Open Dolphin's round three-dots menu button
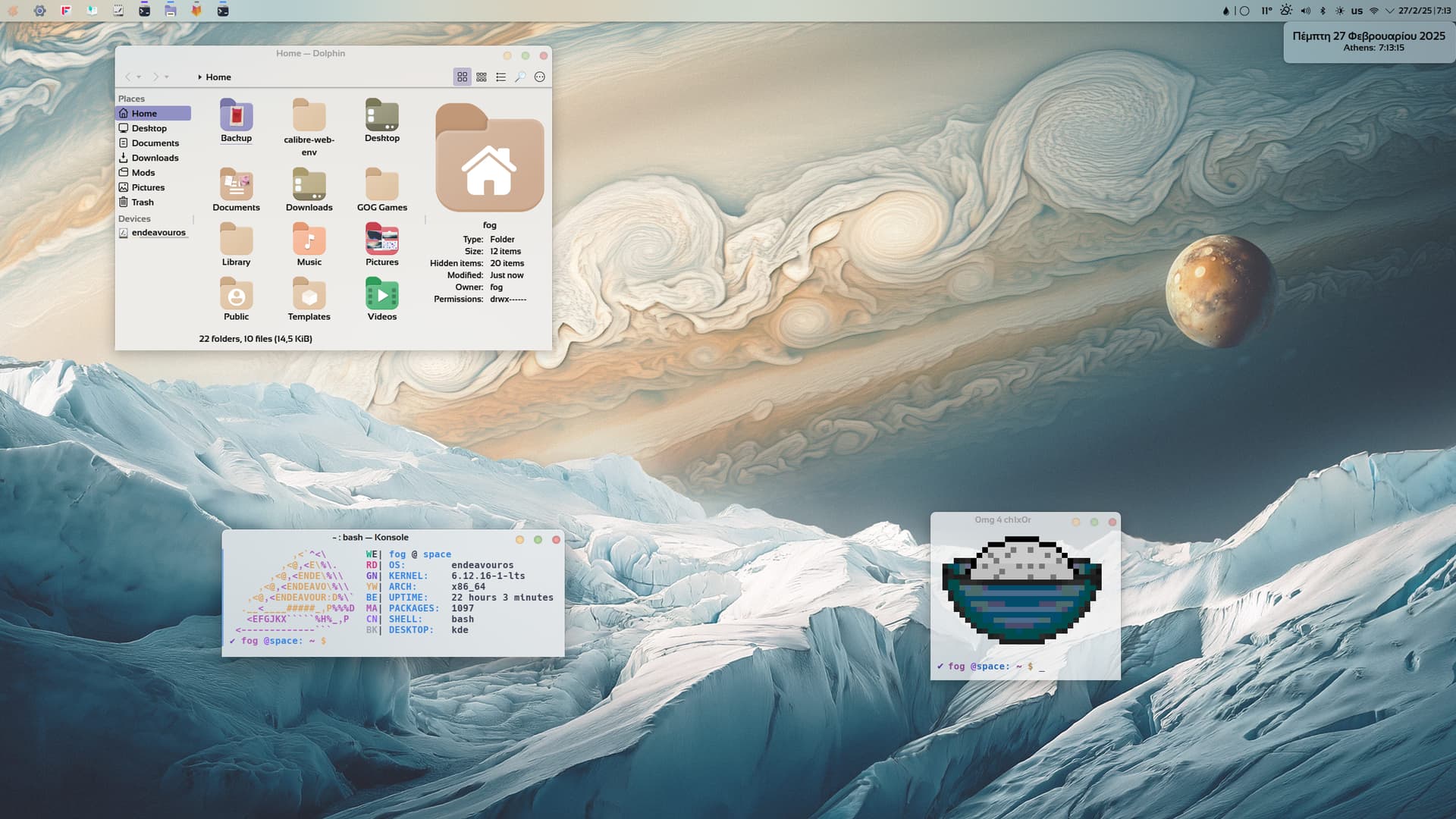Viewport: 1456px width, 819px height. pyautogui.click(x=540, y=77)
